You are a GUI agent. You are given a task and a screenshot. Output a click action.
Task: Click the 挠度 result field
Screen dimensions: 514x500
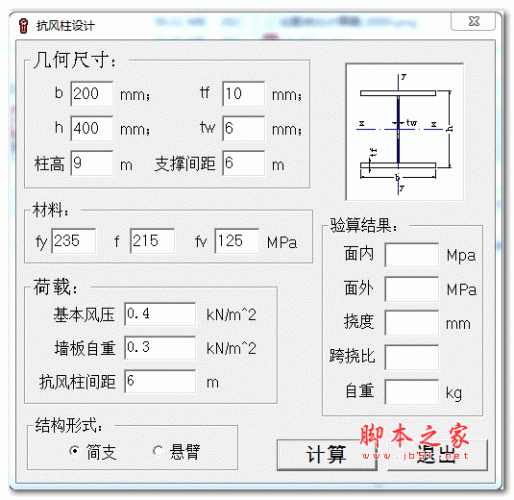coord(412,323)
